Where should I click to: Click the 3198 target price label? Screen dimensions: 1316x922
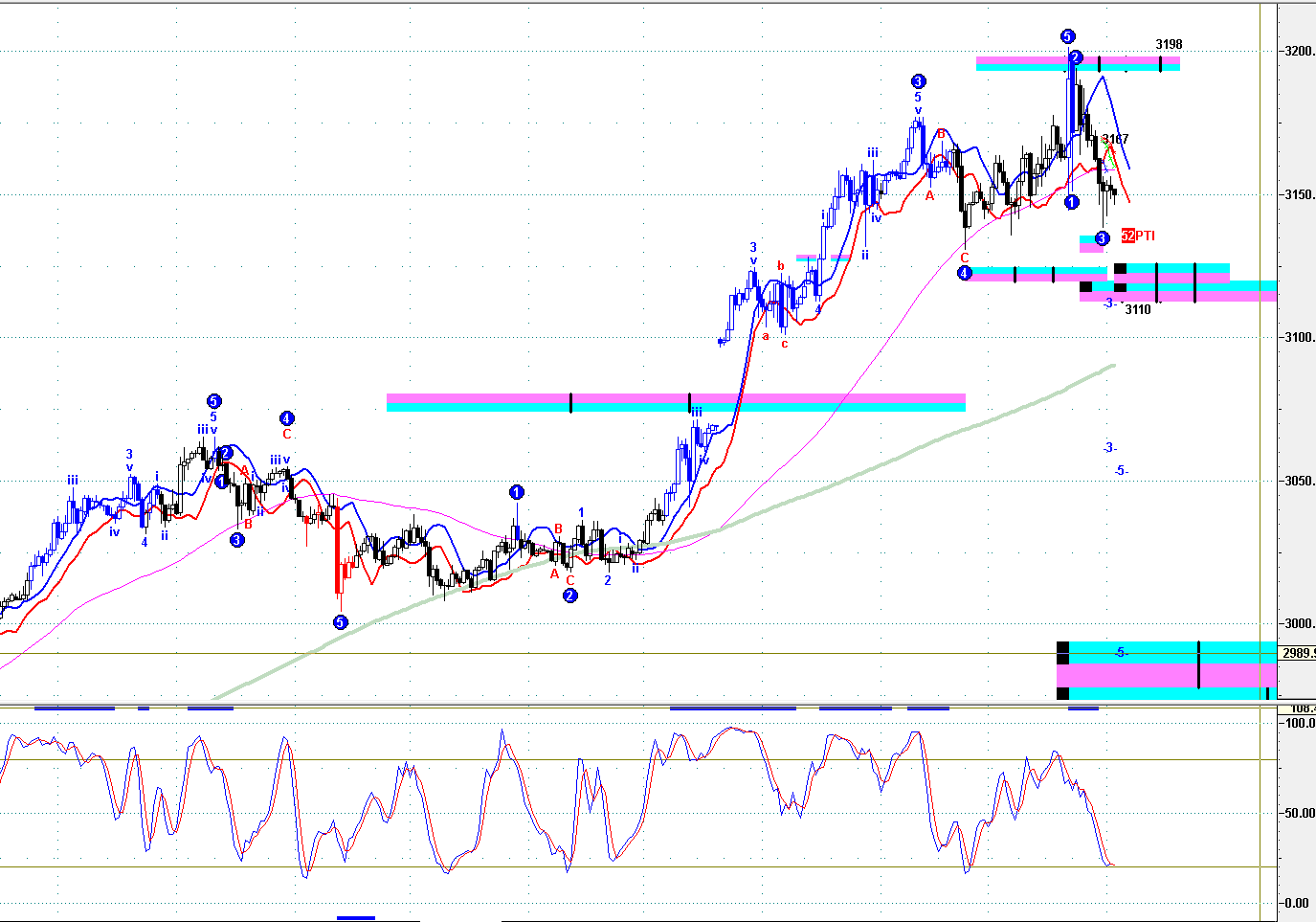(1169, 44)
